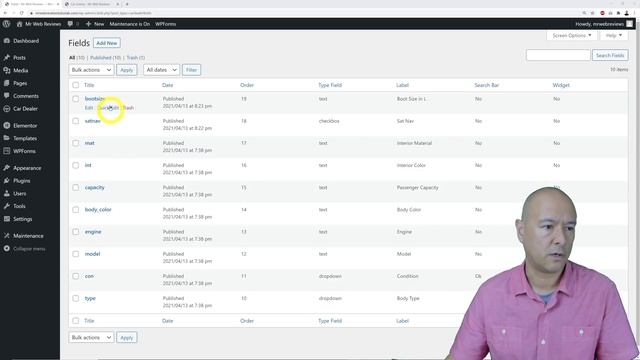Image resolution: width=640 pixels, height=360 pixels.
Task: Click the Collapse menu arrow icon
Action: (7, 249)
